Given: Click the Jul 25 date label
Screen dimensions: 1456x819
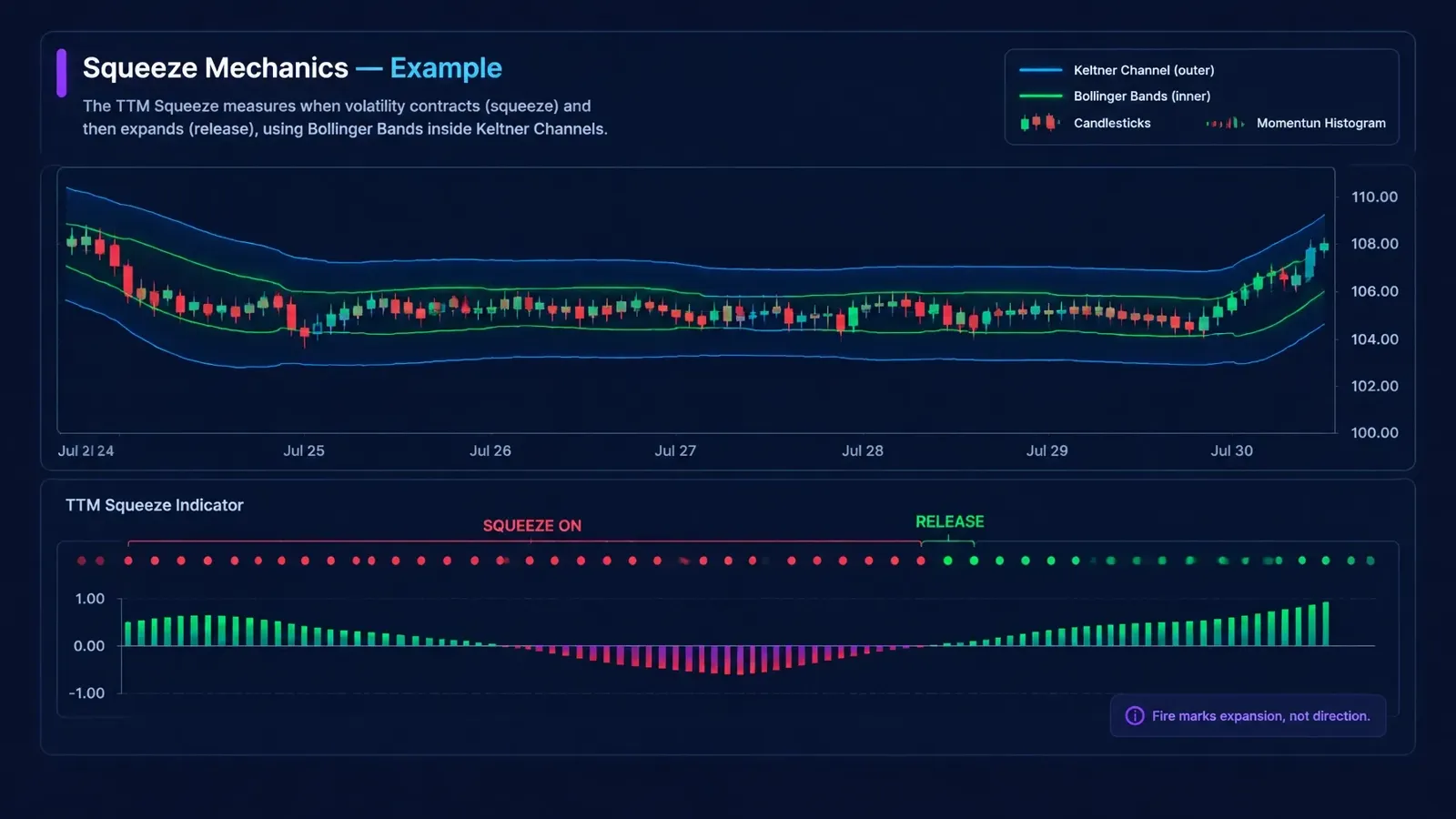Looking at the screenshot, I should pyautogui.click(x=304, y=450).
